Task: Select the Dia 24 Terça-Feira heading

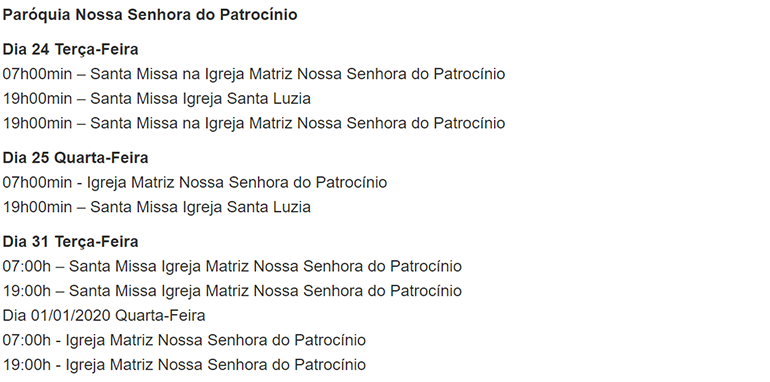Action: (x=70, y=50)
